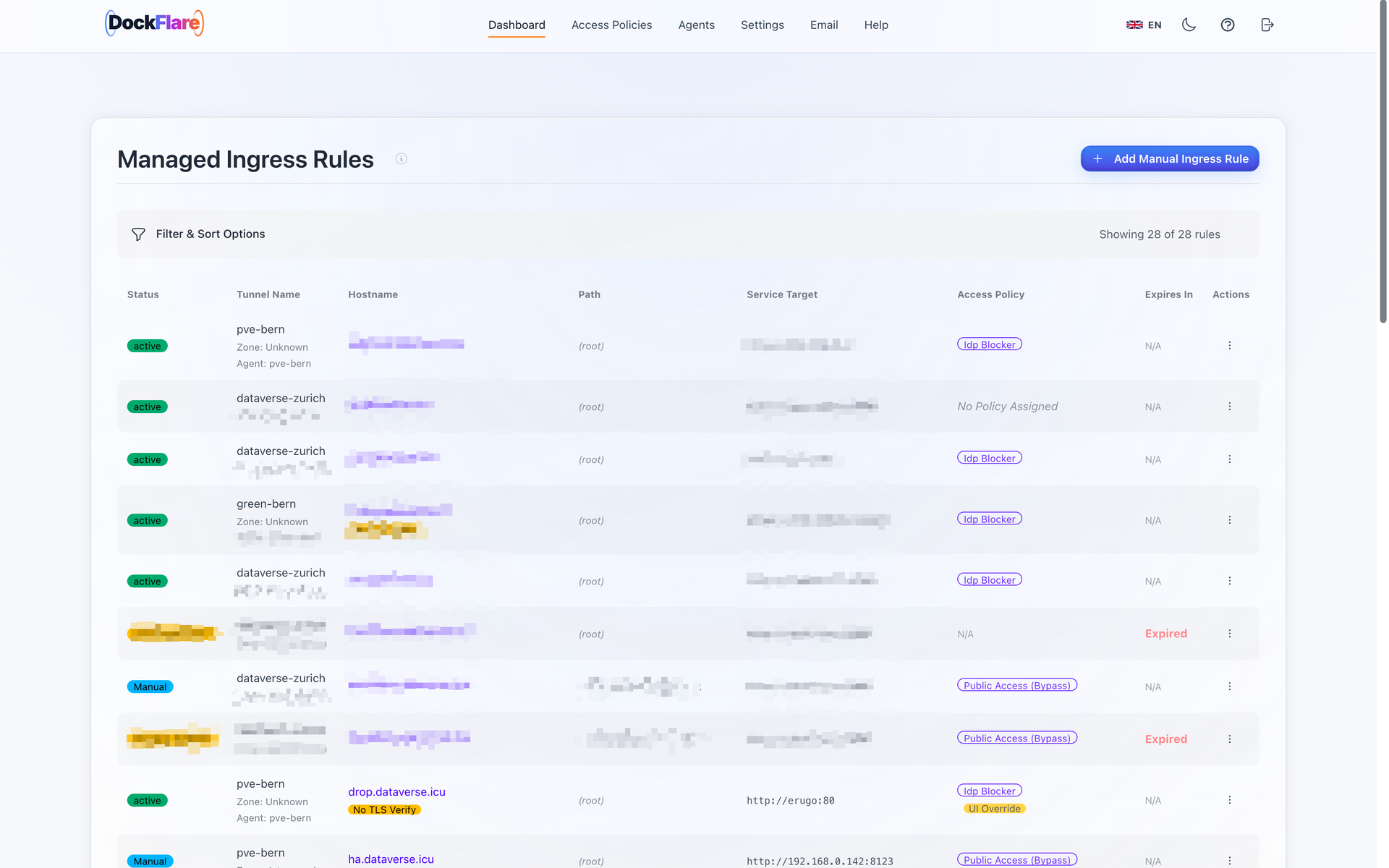Viewport: 1389px width, 868px height.
Task: Click info icon beside Managed Ingress Rules
Action: [402, 159]
